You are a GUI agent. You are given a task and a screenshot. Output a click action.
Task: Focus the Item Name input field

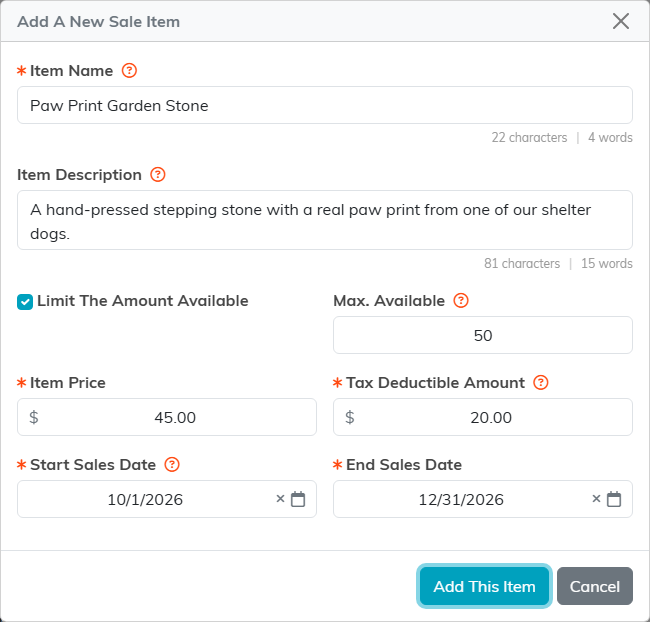325,105
